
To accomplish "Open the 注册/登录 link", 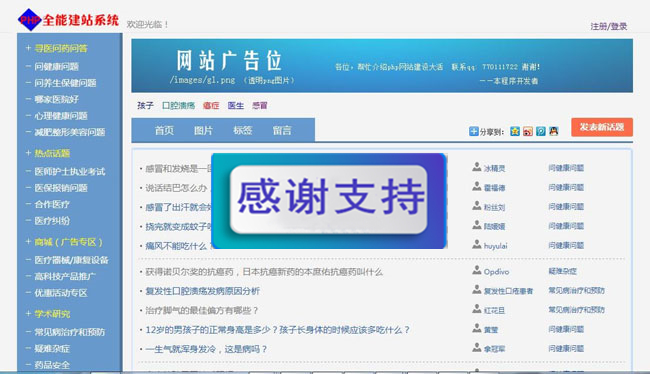I will 609,26.
